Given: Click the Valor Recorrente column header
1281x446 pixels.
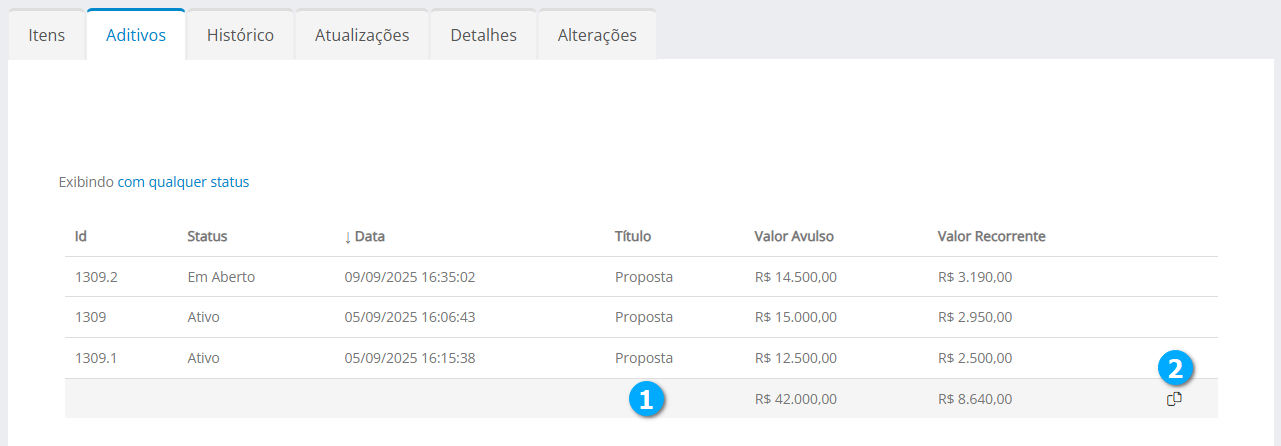Looking at the screenshot, I should [x=991, y=237].
